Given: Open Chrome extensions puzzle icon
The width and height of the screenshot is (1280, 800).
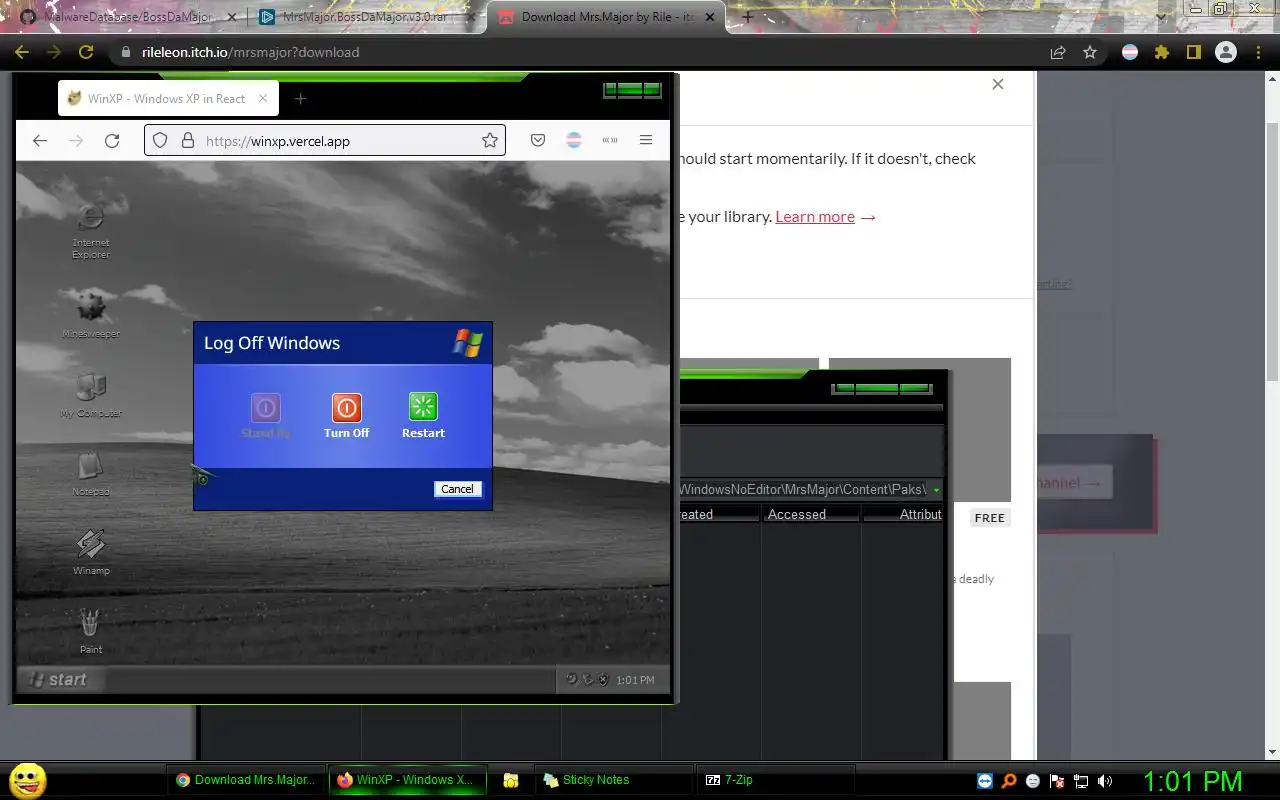Looking at the screenshot, I should point(1162,52).
